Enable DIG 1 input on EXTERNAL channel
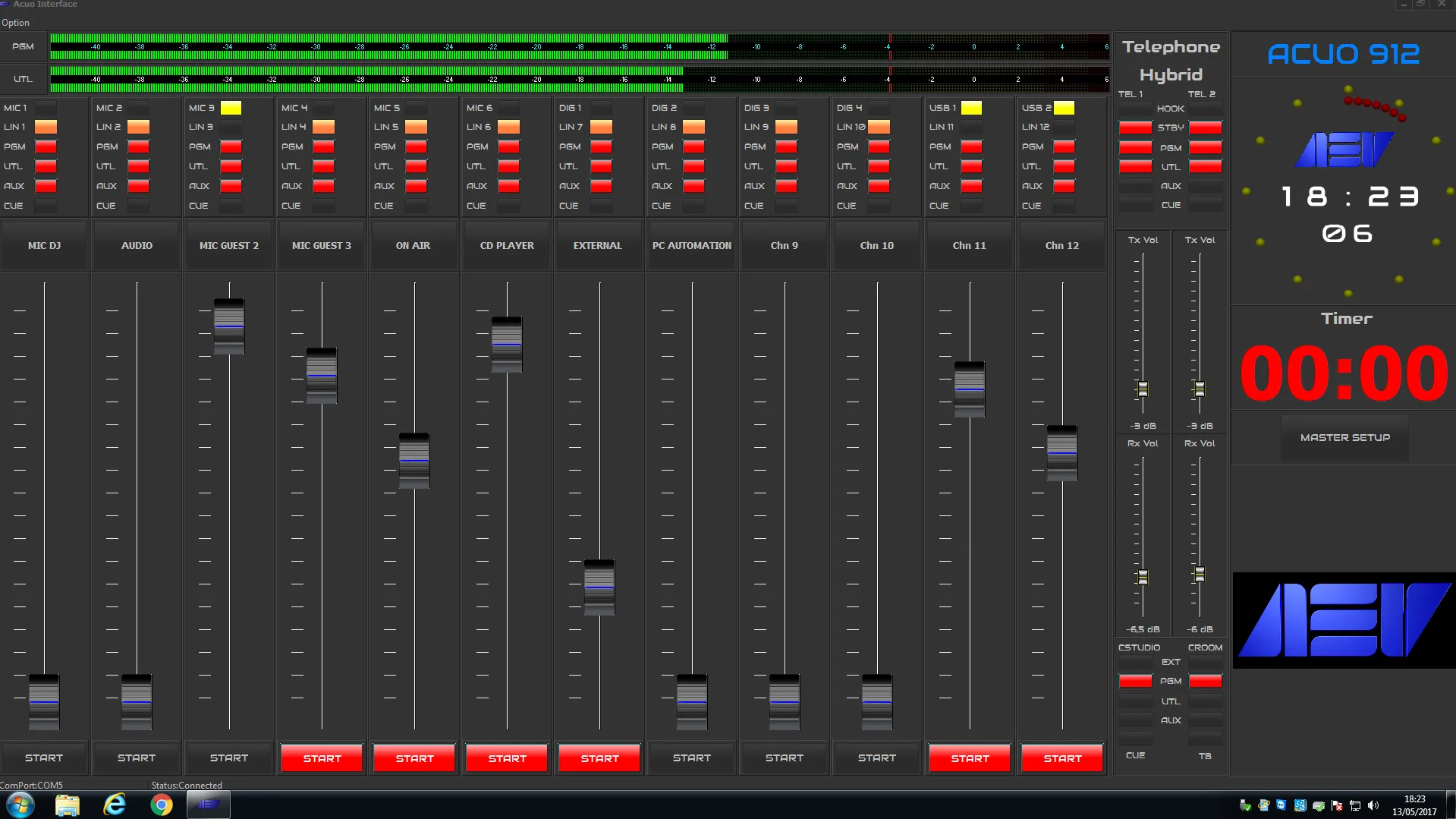Image resolution: width=1456 pixels, height=819 pixels. [x=601, y=108]
